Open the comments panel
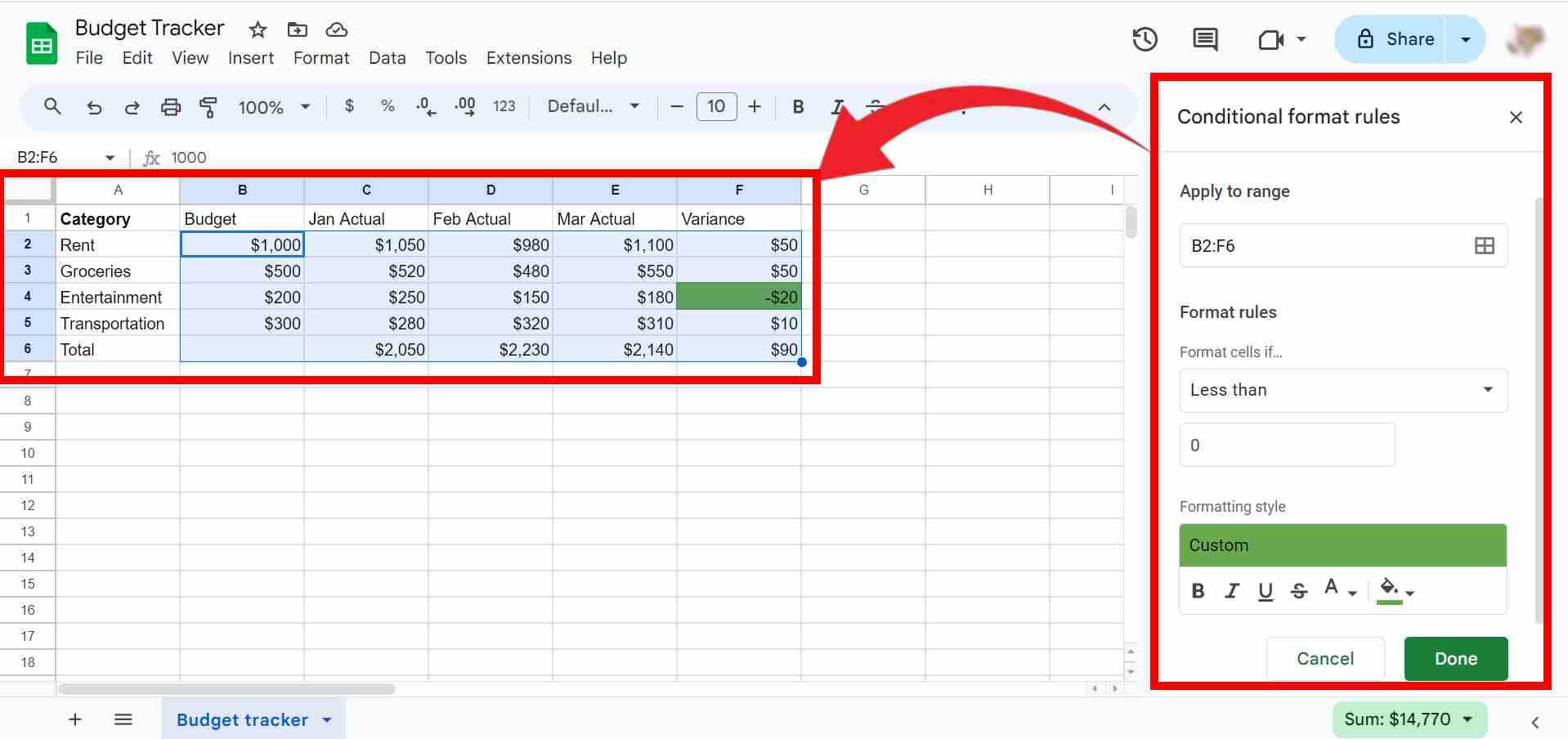Image resolution: width=1568 pixels, height=739 pixels. 1203,38
